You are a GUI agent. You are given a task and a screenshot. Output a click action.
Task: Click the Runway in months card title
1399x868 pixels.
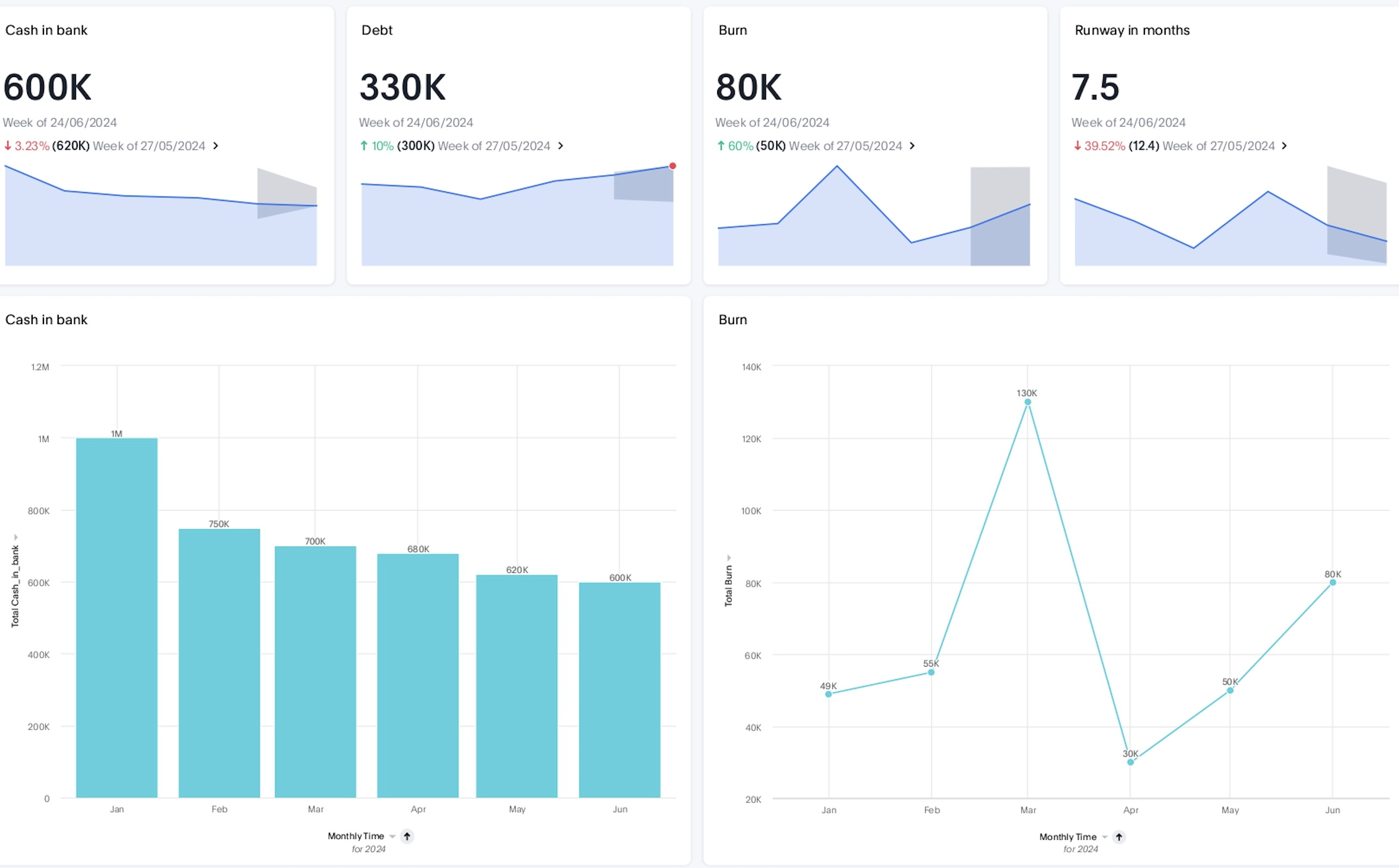(x=1132, y=30)
